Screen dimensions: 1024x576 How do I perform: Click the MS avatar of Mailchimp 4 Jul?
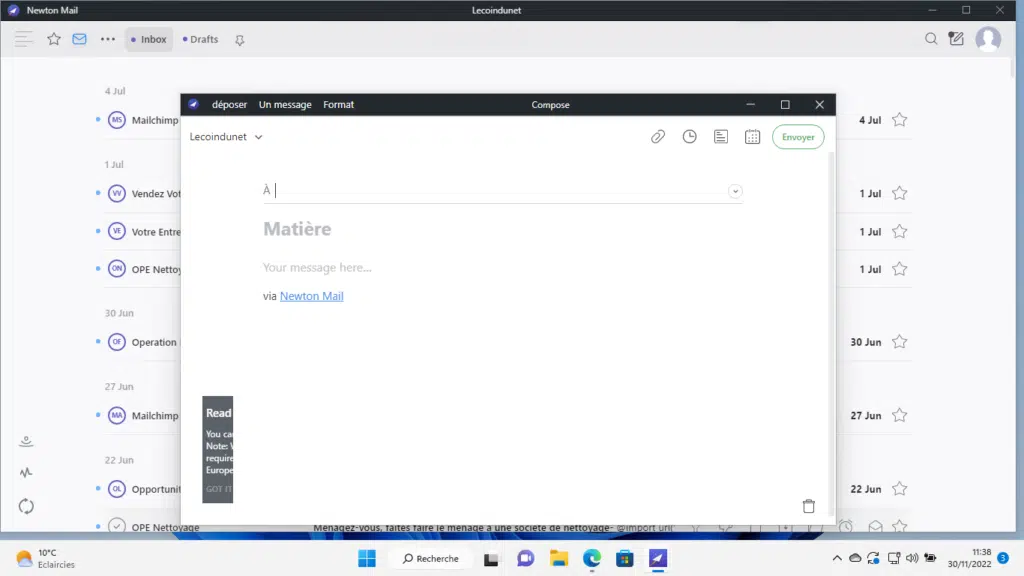coord(116,120)
